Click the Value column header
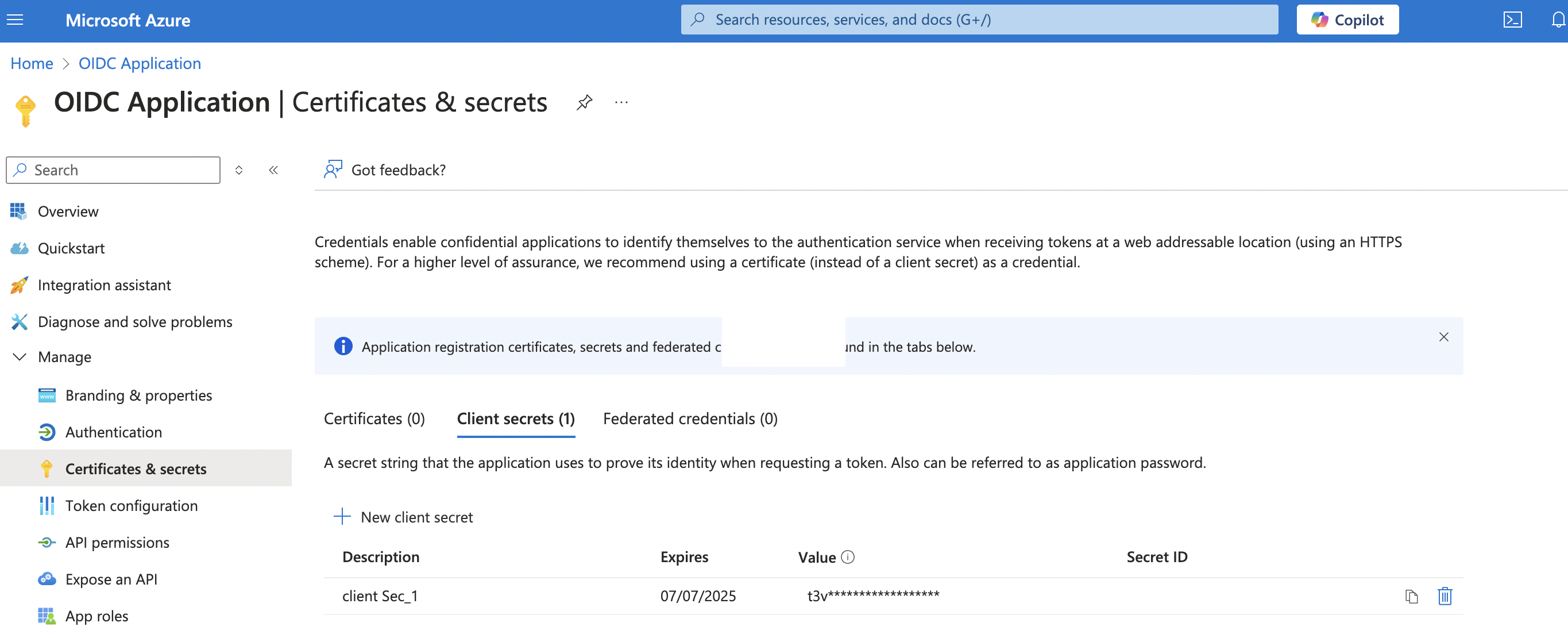This screenshot has height=638, width=1568. [x=816, y=557]
